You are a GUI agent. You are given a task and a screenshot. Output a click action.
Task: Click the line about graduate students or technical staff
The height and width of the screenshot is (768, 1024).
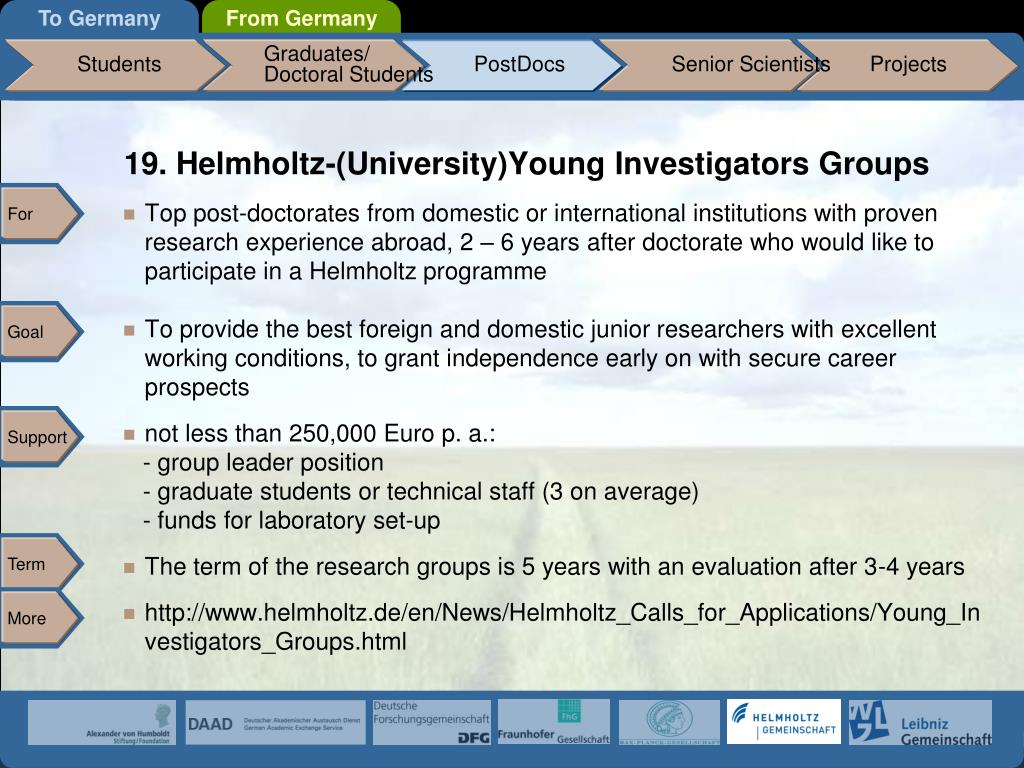pyautogui.click(x=421, y=491)
